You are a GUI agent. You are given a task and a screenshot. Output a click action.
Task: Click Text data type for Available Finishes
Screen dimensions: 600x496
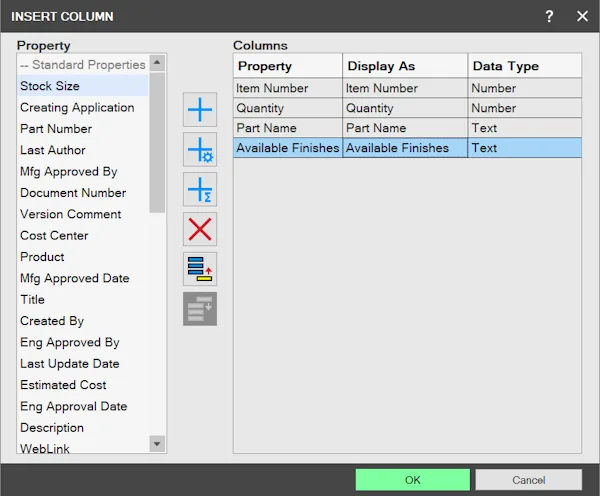(525, 148)
